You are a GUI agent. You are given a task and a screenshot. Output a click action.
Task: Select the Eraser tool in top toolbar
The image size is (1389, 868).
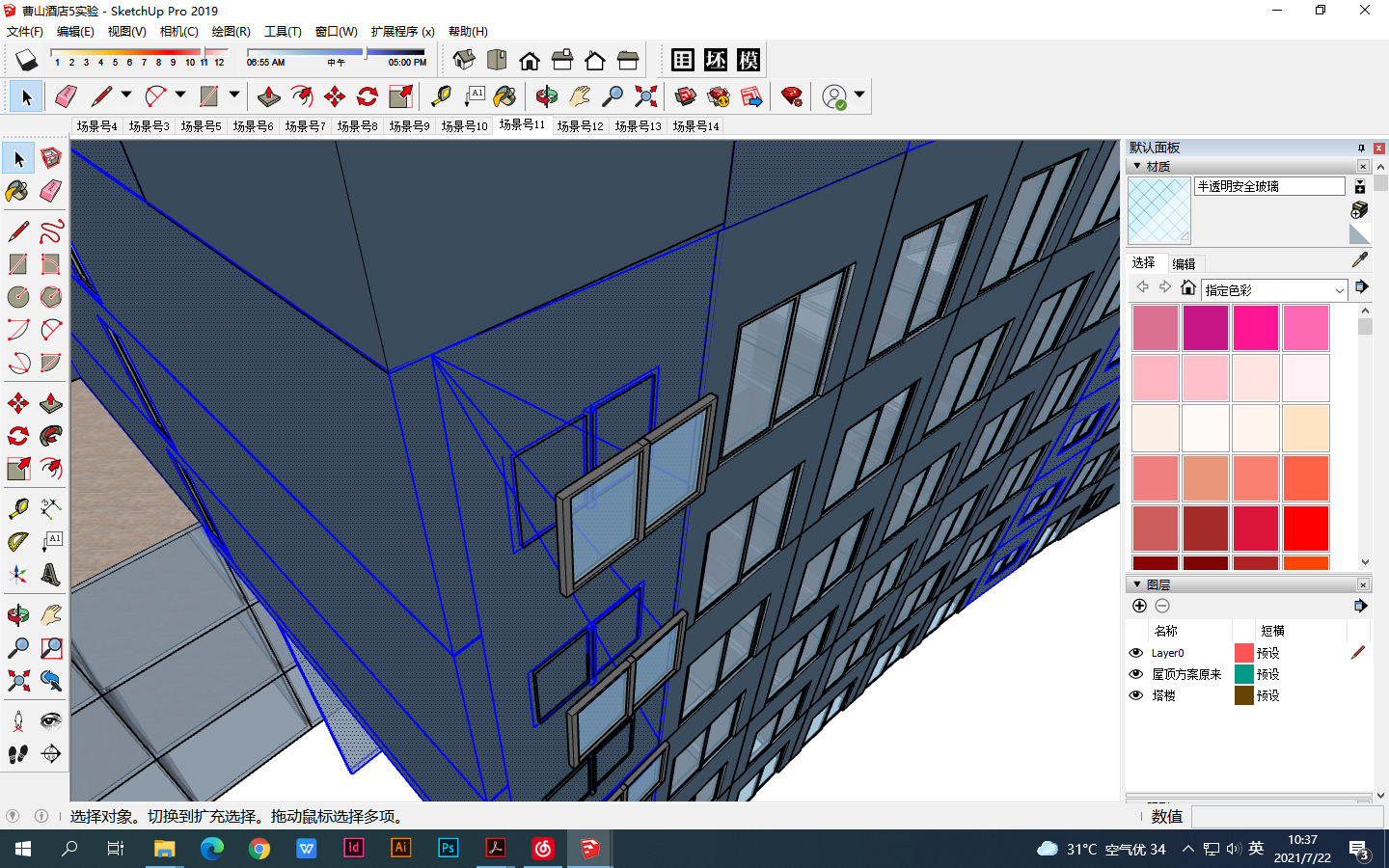66,96
